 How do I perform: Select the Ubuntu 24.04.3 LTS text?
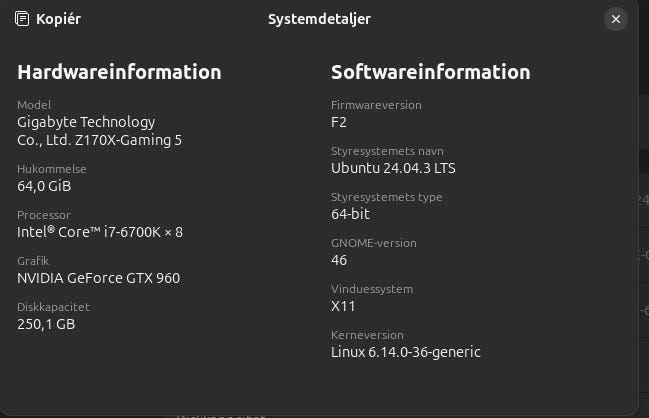coord(393,168)
